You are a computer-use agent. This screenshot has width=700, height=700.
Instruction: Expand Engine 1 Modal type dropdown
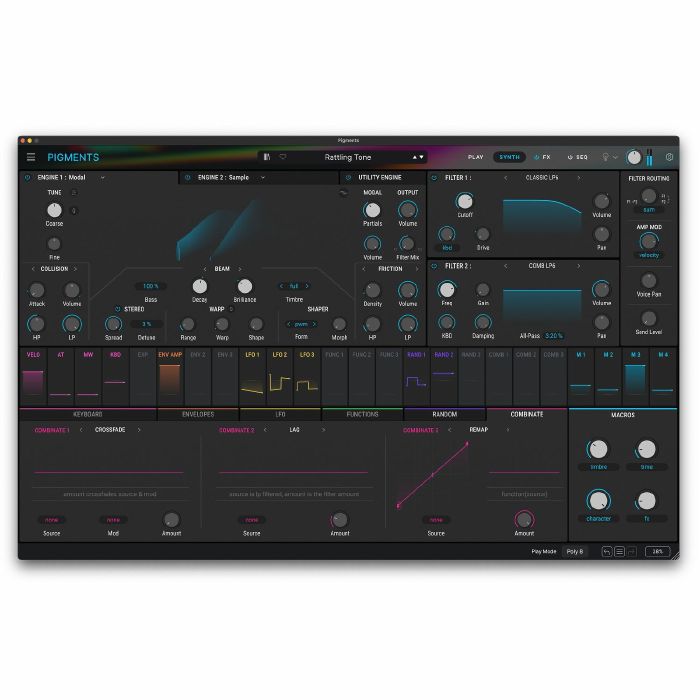pyautogui.click(x=103, y=178)
